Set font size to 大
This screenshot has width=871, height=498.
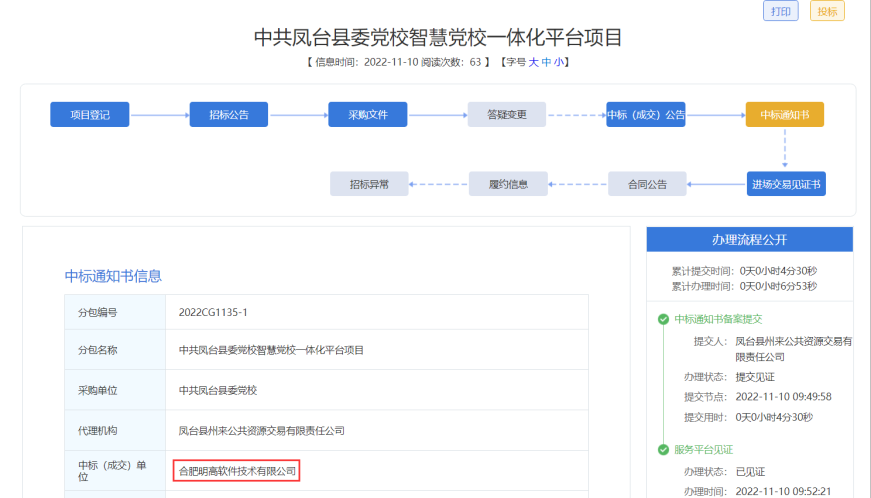[533, 62]
